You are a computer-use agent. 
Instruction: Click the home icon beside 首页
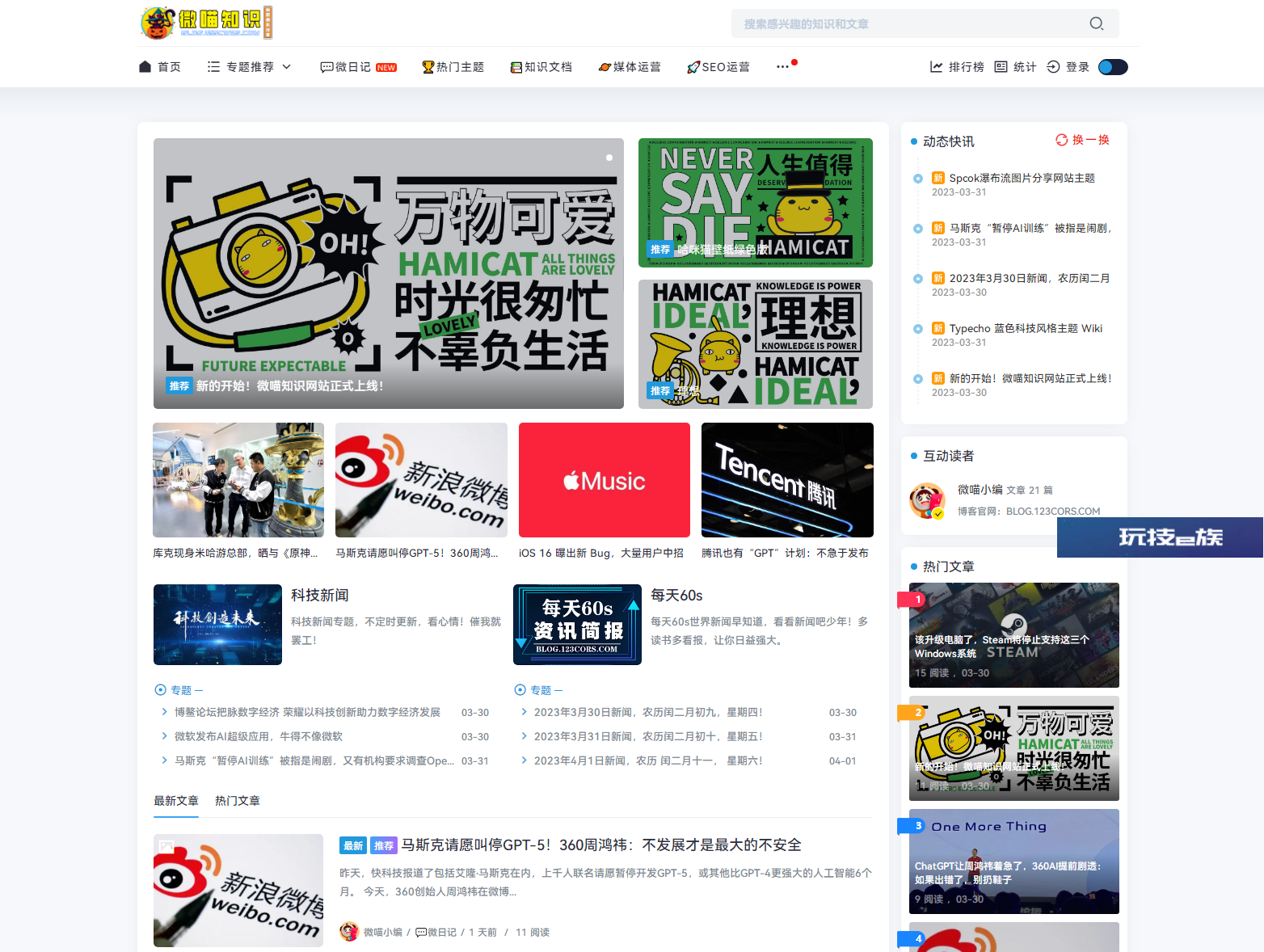[x=145, y=66]
